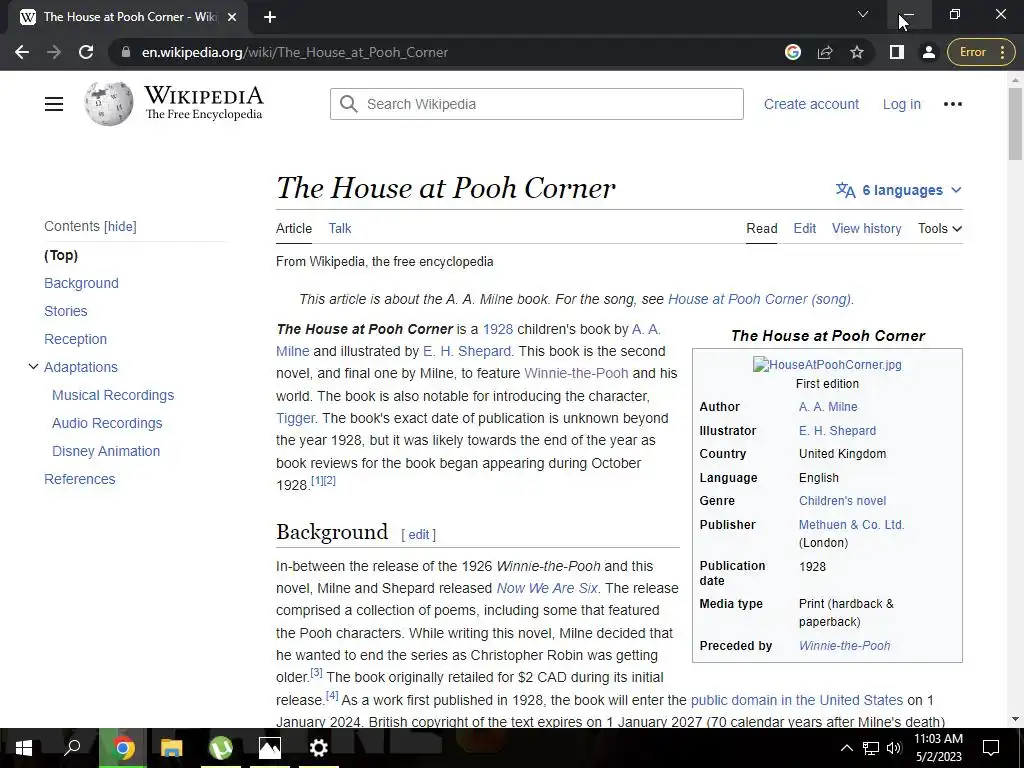Toggle the browser side panel icon
Screen dimensions: 1024x768
click(x=897, y=52)
